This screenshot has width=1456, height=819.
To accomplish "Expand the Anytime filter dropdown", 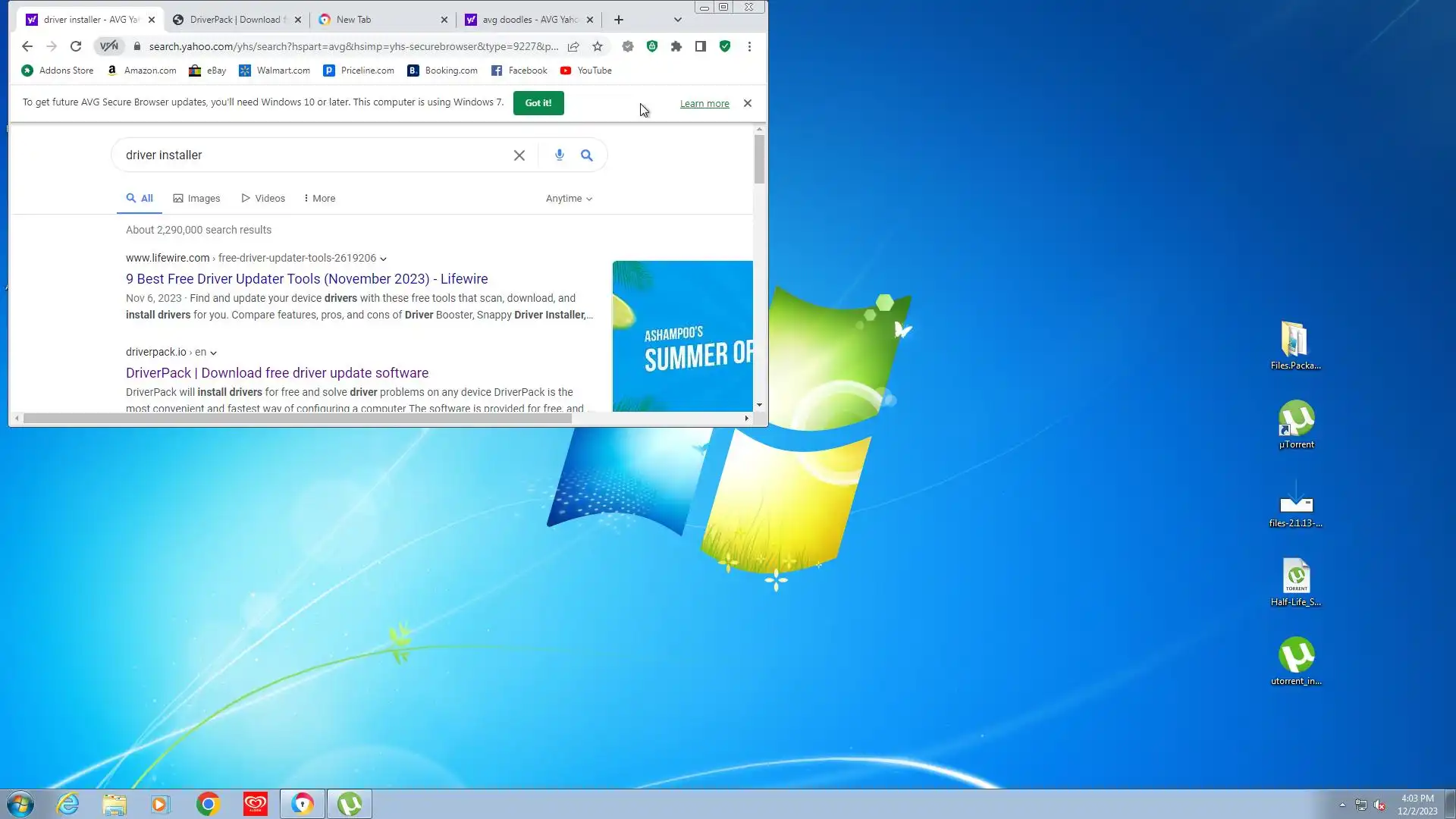I will [569, 199].
